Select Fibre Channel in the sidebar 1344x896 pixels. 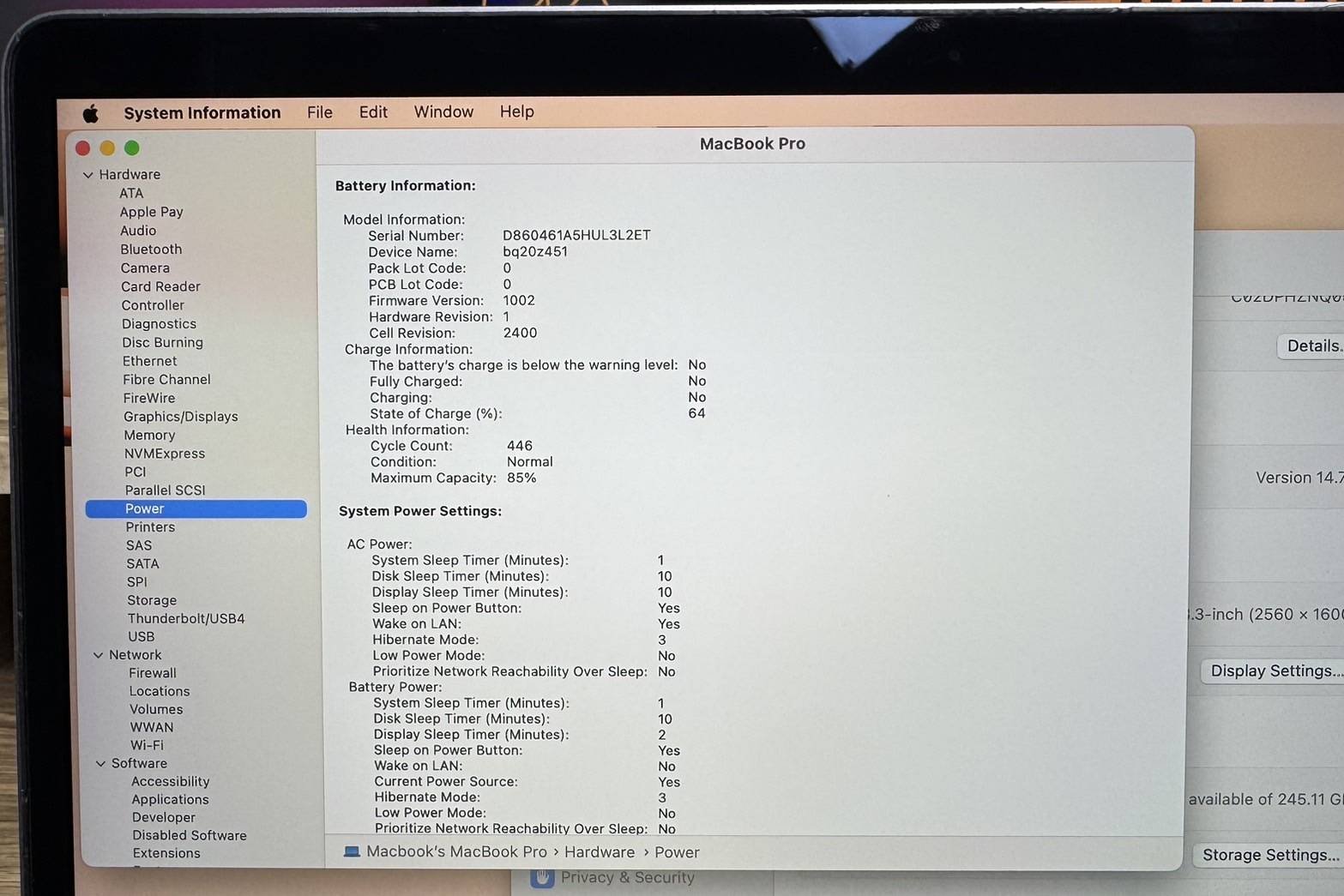tap(166, 379)
